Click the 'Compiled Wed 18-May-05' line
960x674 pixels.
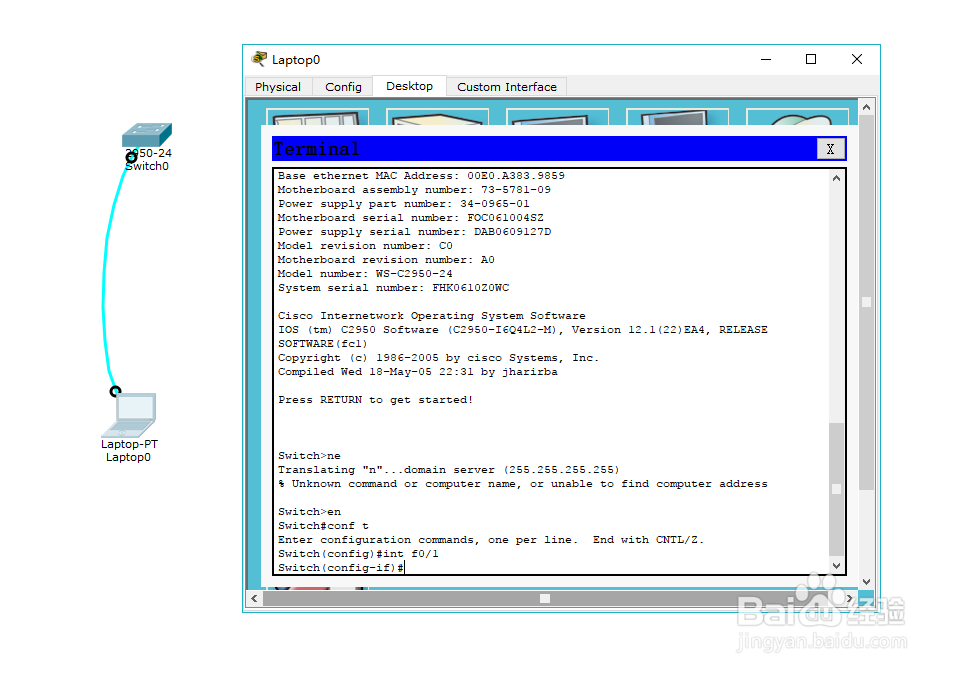pos(418,372)
